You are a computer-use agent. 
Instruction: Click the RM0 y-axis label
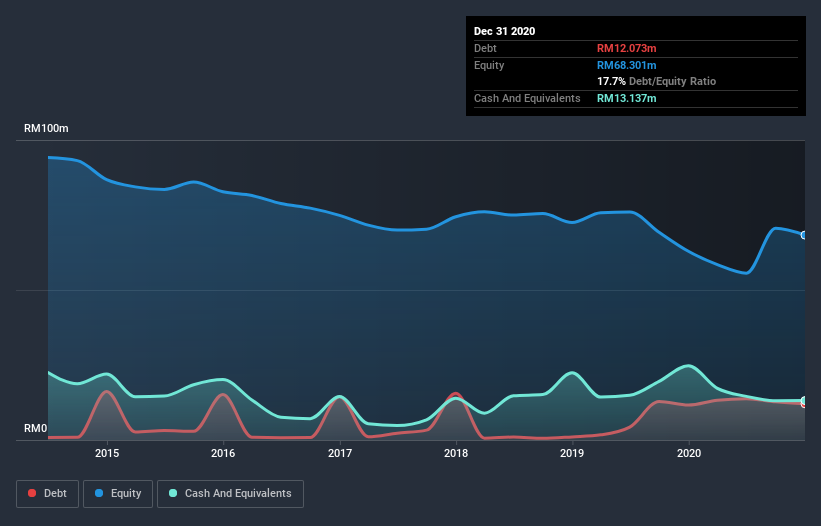(x=36, y=428)
